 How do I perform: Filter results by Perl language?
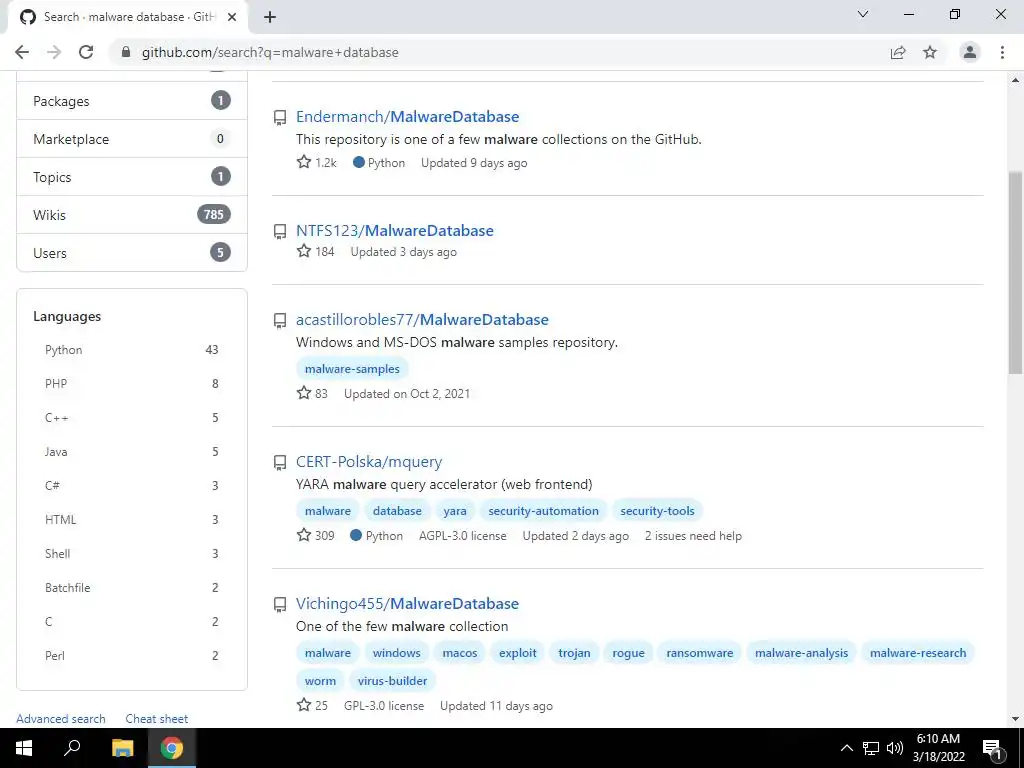(x=132, y=656)
